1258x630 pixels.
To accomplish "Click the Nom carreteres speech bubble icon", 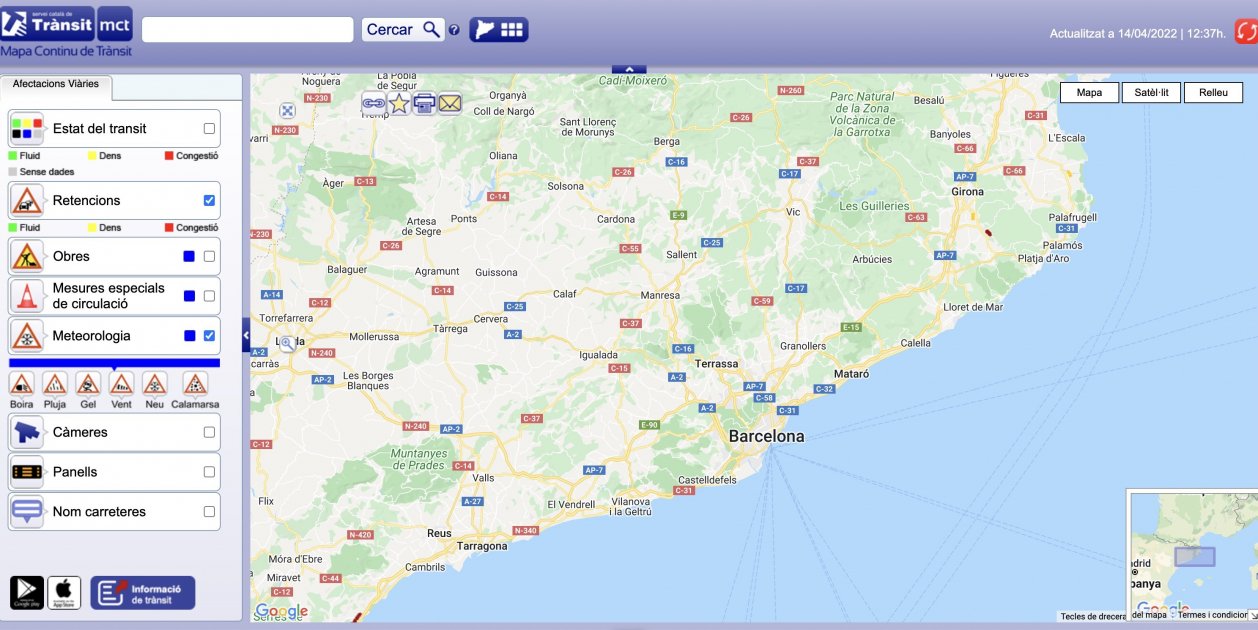I will (x=27, y=511).
